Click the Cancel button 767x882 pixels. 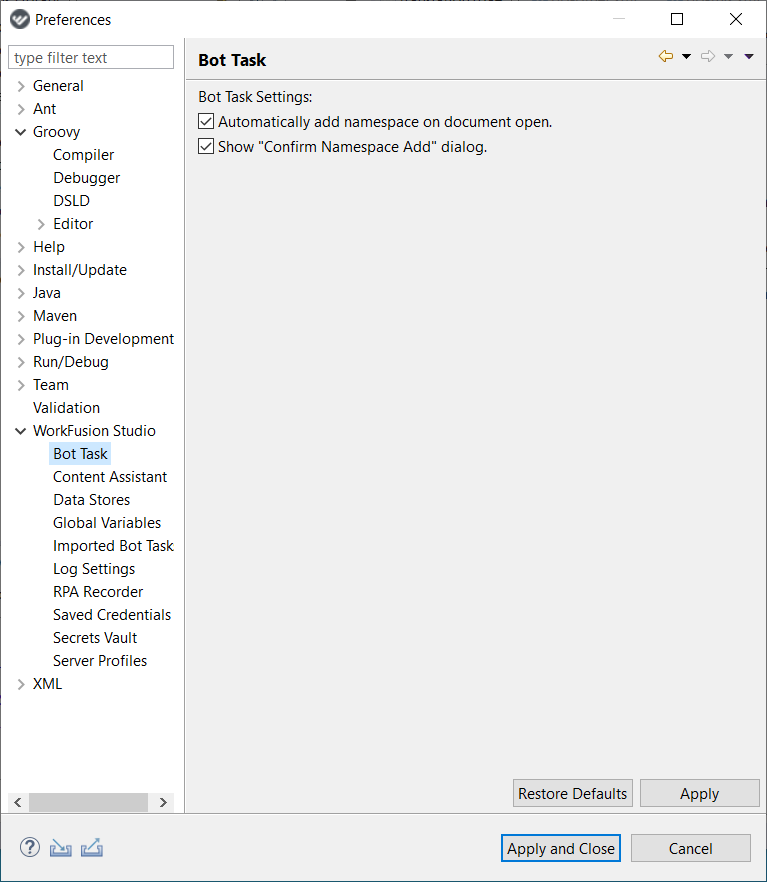(x=691, y=848)
